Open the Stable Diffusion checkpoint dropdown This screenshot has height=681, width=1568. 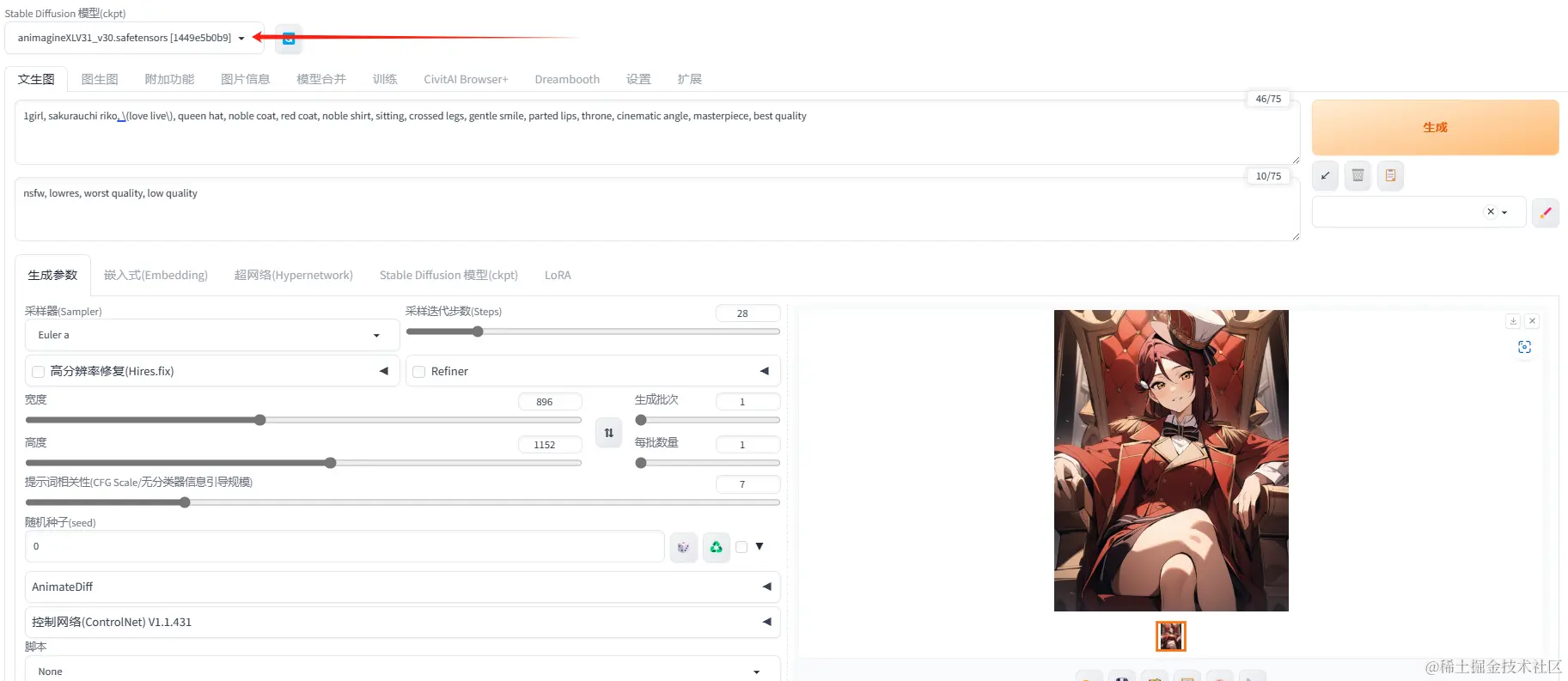point(134,38)
